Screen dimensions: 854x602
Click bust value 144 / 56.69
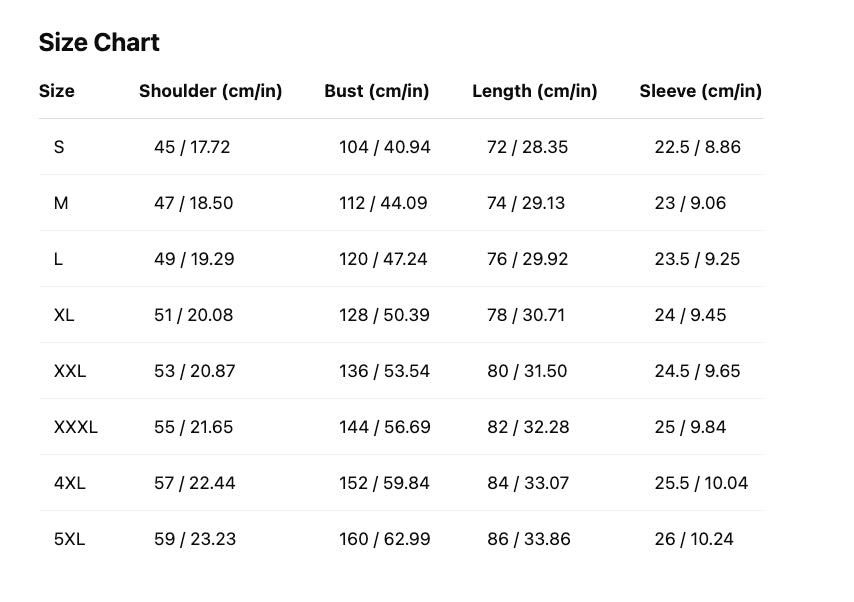(384, 427)
